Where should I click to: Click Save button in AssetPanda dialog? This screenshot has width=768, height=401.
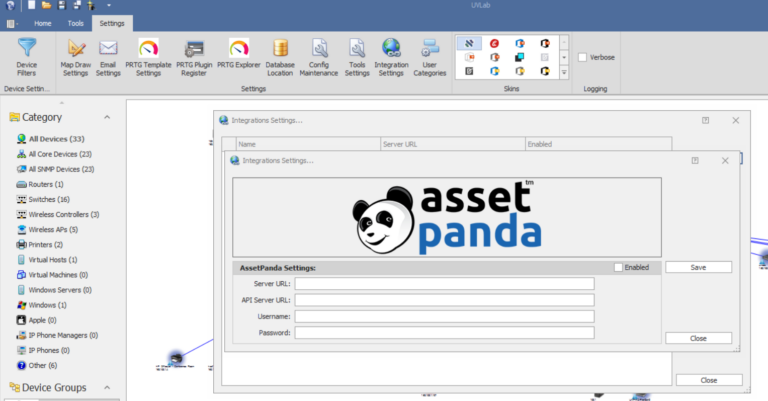698,267
